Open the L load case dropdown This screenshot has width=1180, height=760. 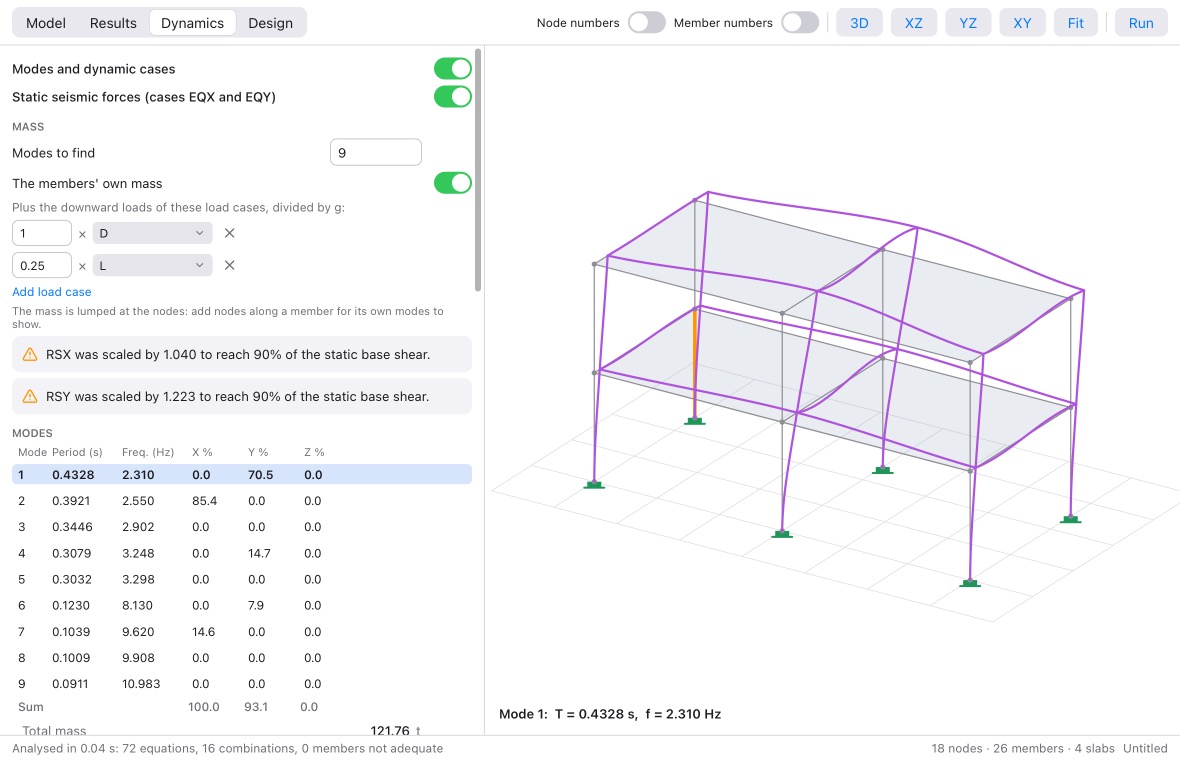click(152, 265)
